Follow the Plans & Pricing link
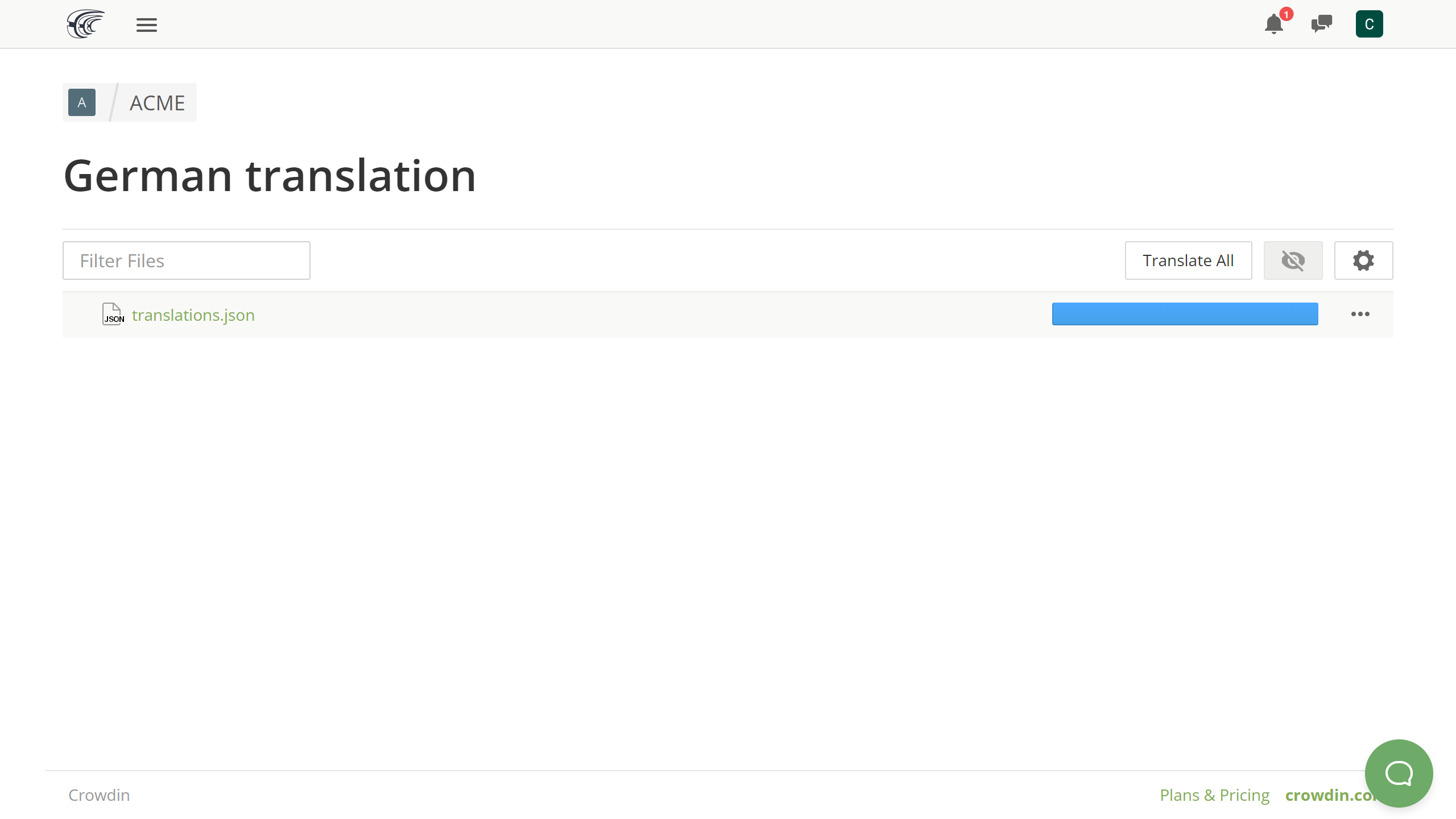 point(1214,795)
